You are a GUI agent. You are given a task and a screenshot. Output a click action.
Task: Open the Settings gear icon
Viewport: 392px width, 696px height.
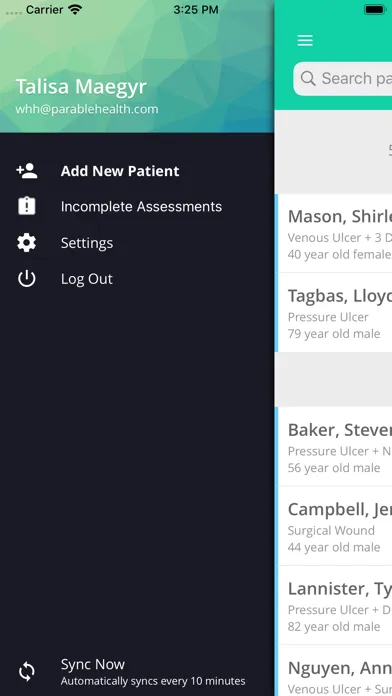point(27,243)
